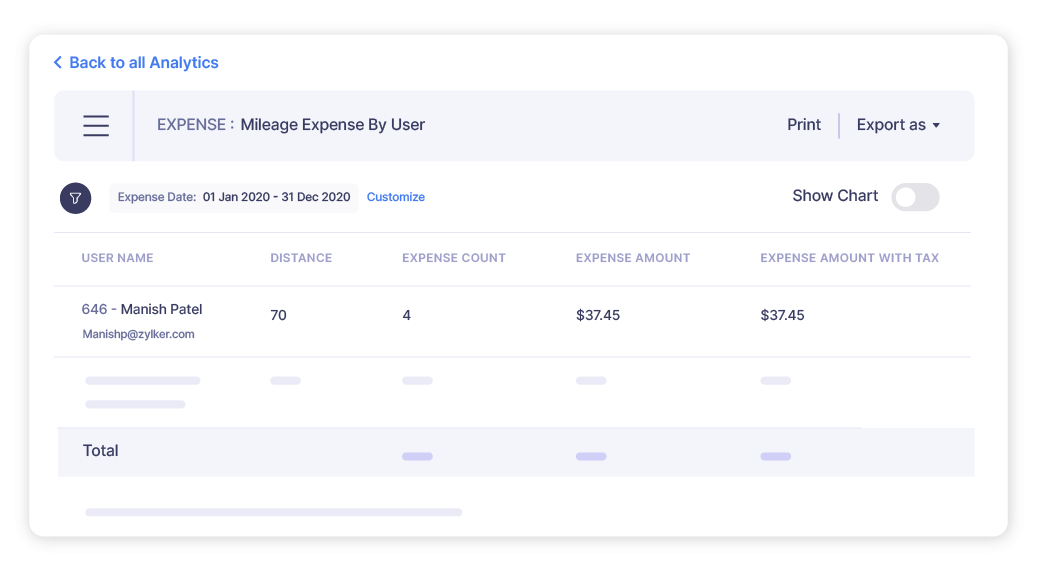Viewport: 1037px width, 572px height.
Task: Open Manish Patel user row
Action: click(x=161, y=309)
